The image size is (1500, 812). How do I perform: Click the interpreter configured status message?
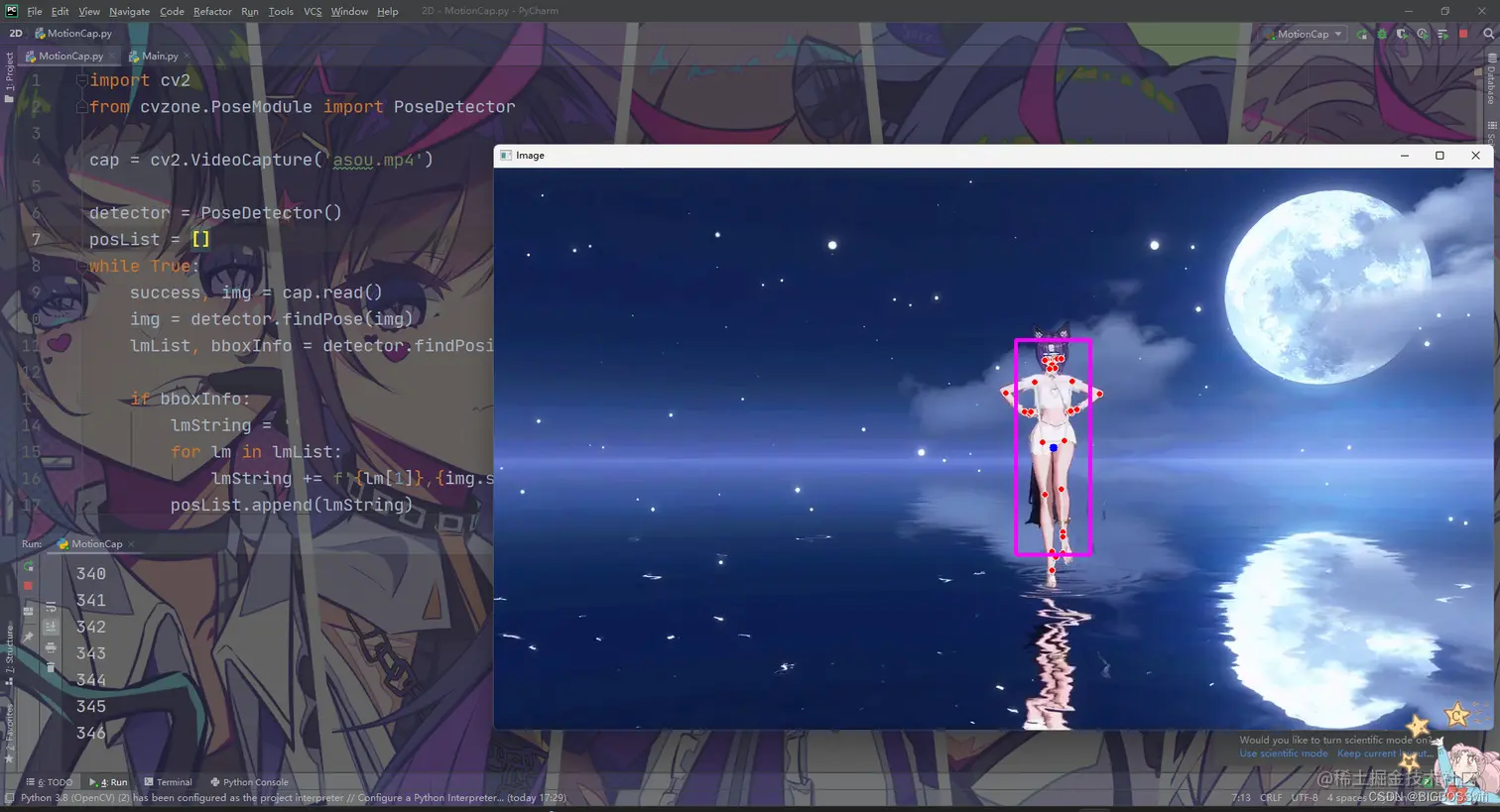pyautogui.click(x=294, y=797)
